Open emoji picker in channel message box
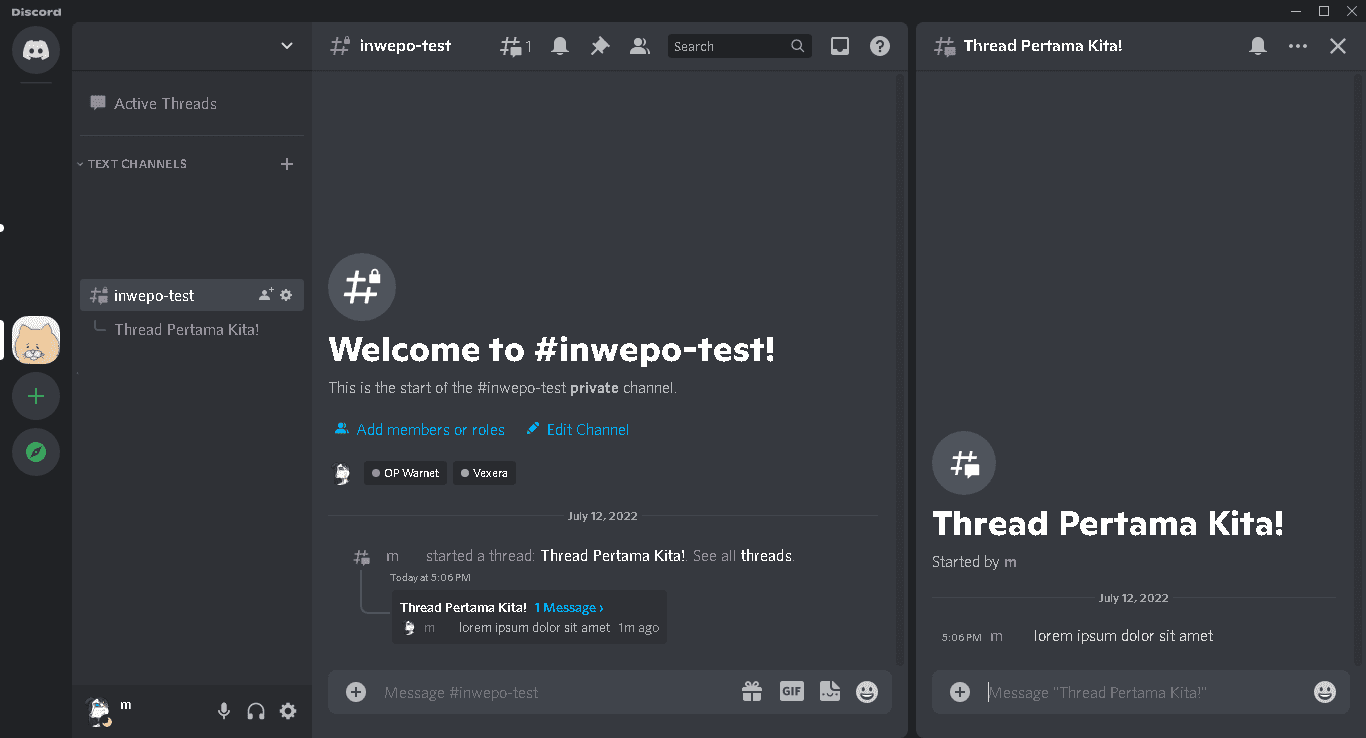Screen dimensions: 1366x738 click(867, 691)
